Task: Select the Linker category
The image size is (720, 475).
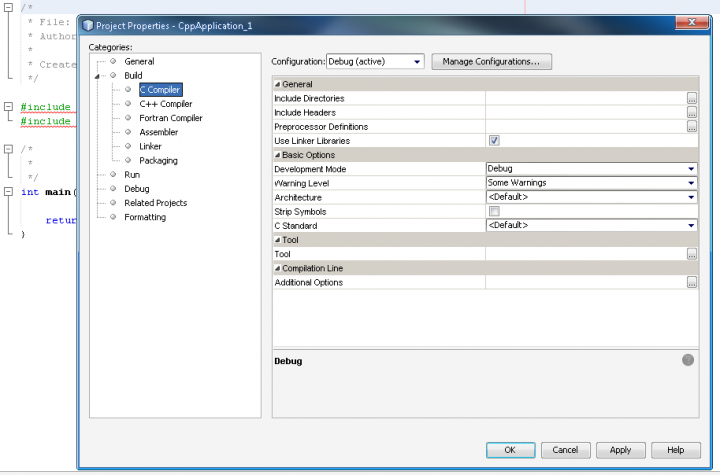Action: (152, 146)
